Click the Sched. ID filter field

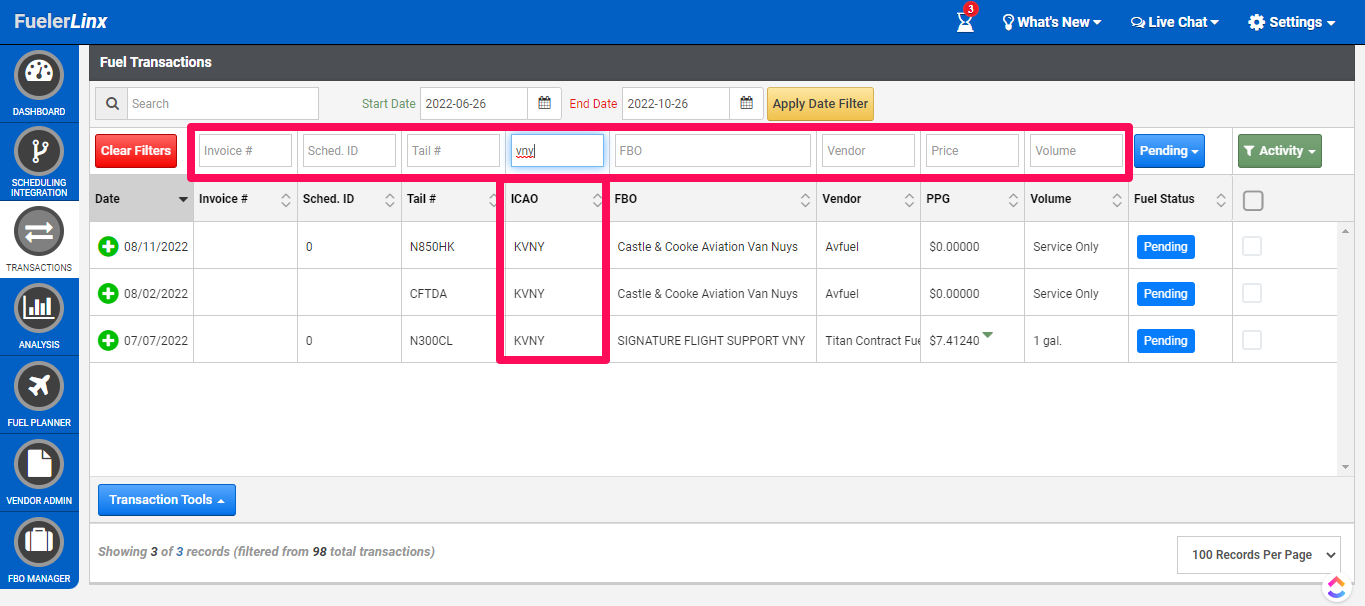tap(349, 151)
